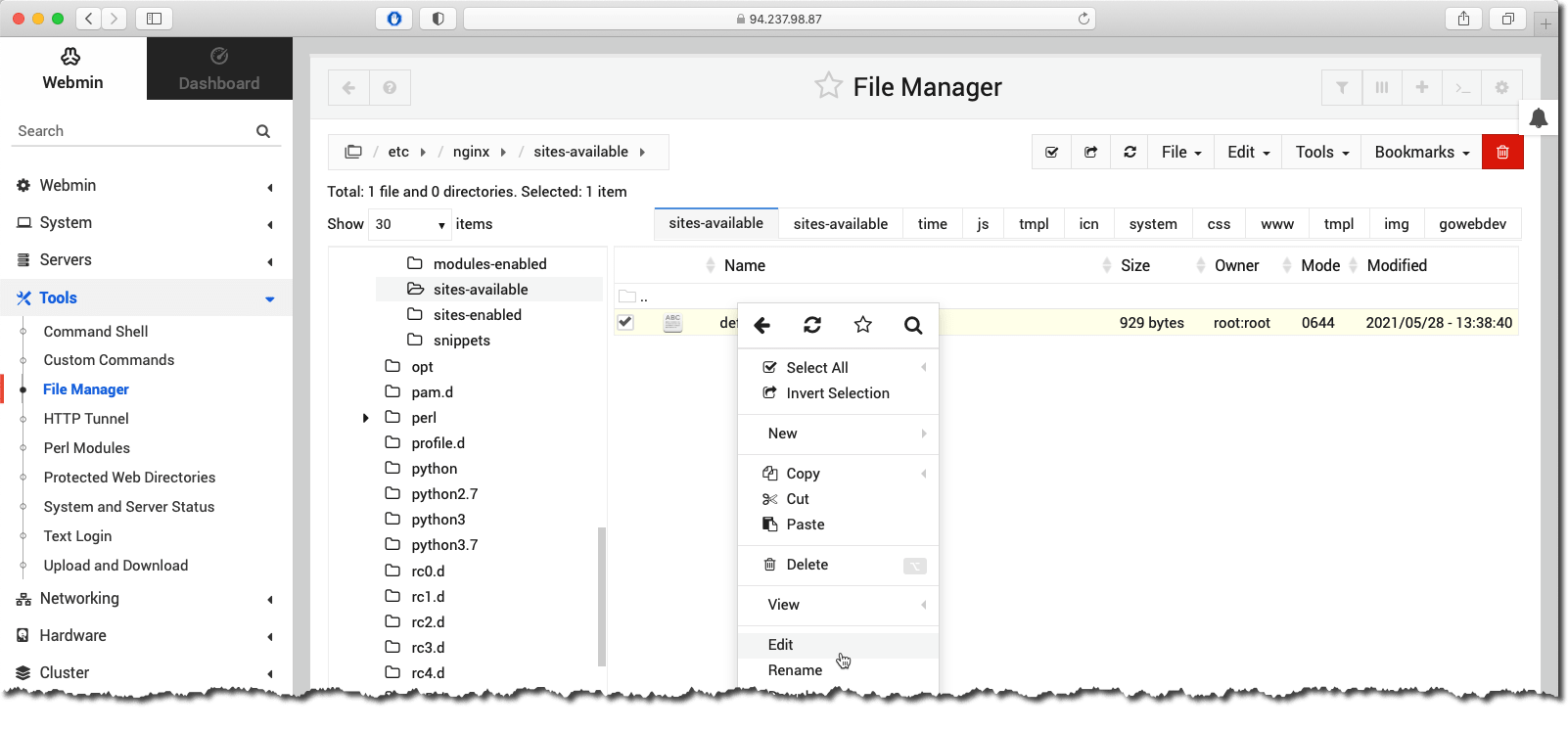
Task: Sort by Name column header
Action: tap(744, 266)
